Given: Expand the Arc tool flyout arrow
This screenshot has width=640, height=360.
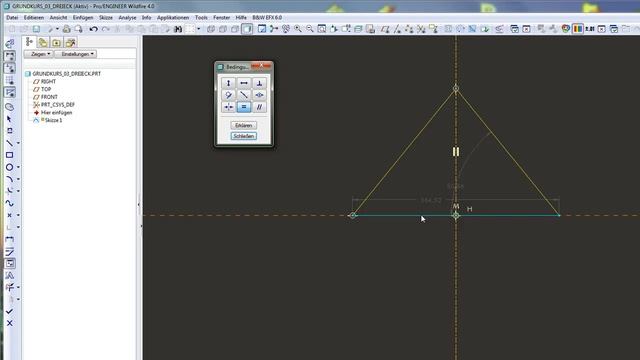Looking at the screenshot, I should click(18, 179).
